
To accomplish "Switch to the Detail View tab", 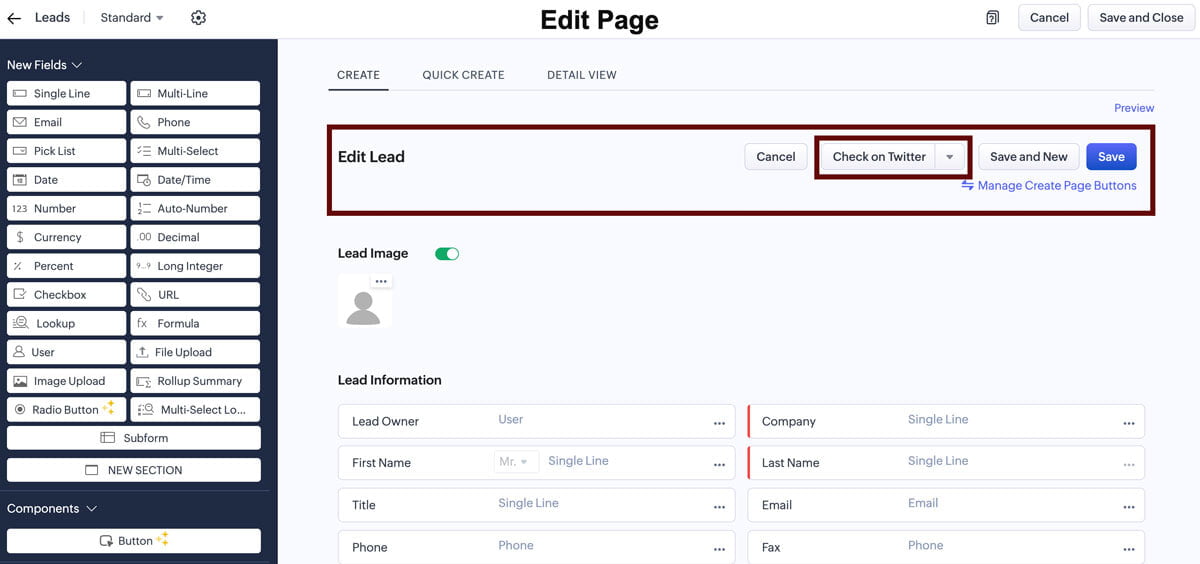I will click(x=582, y=75).
